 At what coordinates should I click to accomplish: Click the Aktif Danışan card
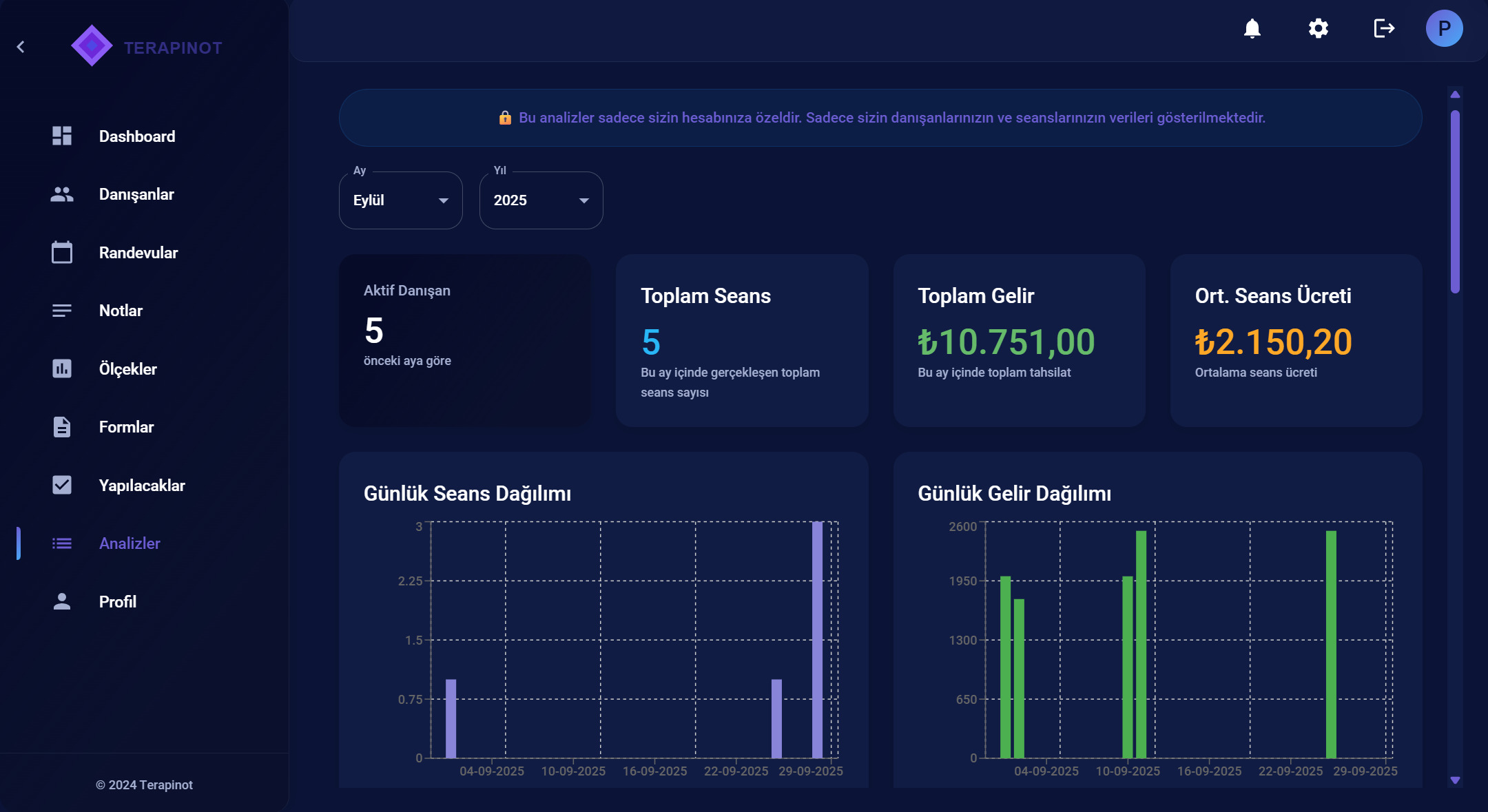click(465, 340)
